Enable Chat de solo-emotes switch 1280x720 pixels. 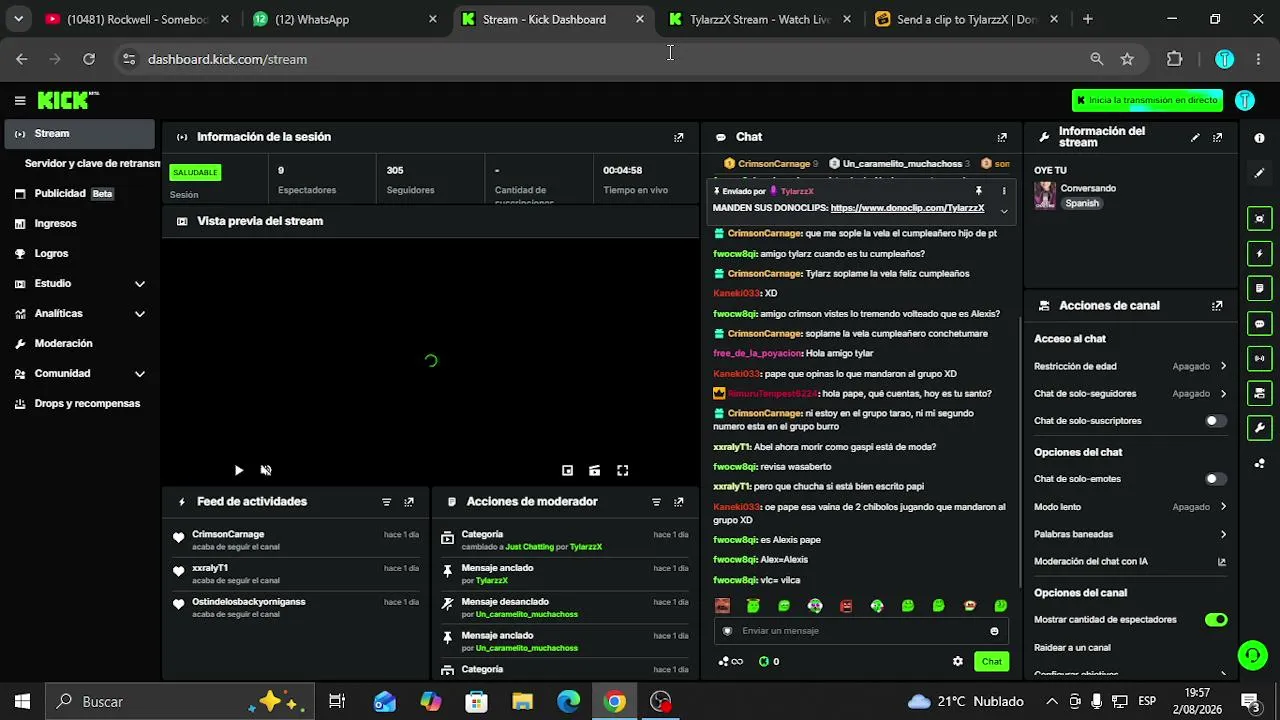tap(1215, 479)
